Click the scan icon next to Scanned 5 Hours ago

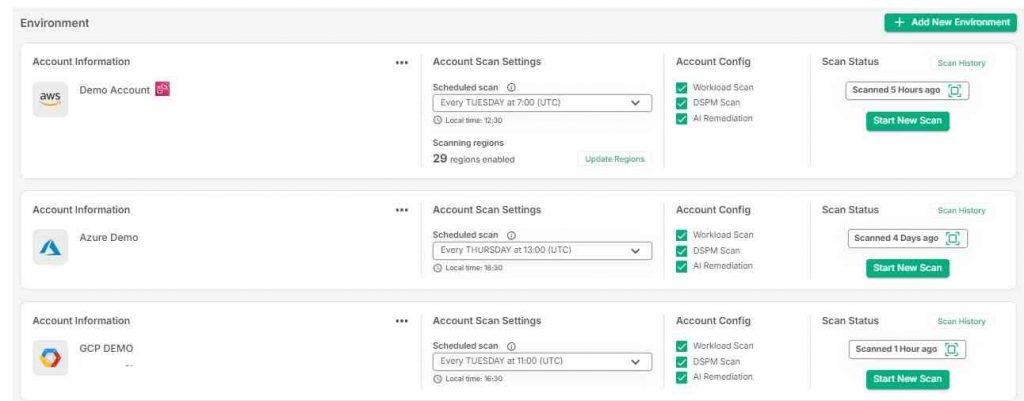[x=954, y=90]
